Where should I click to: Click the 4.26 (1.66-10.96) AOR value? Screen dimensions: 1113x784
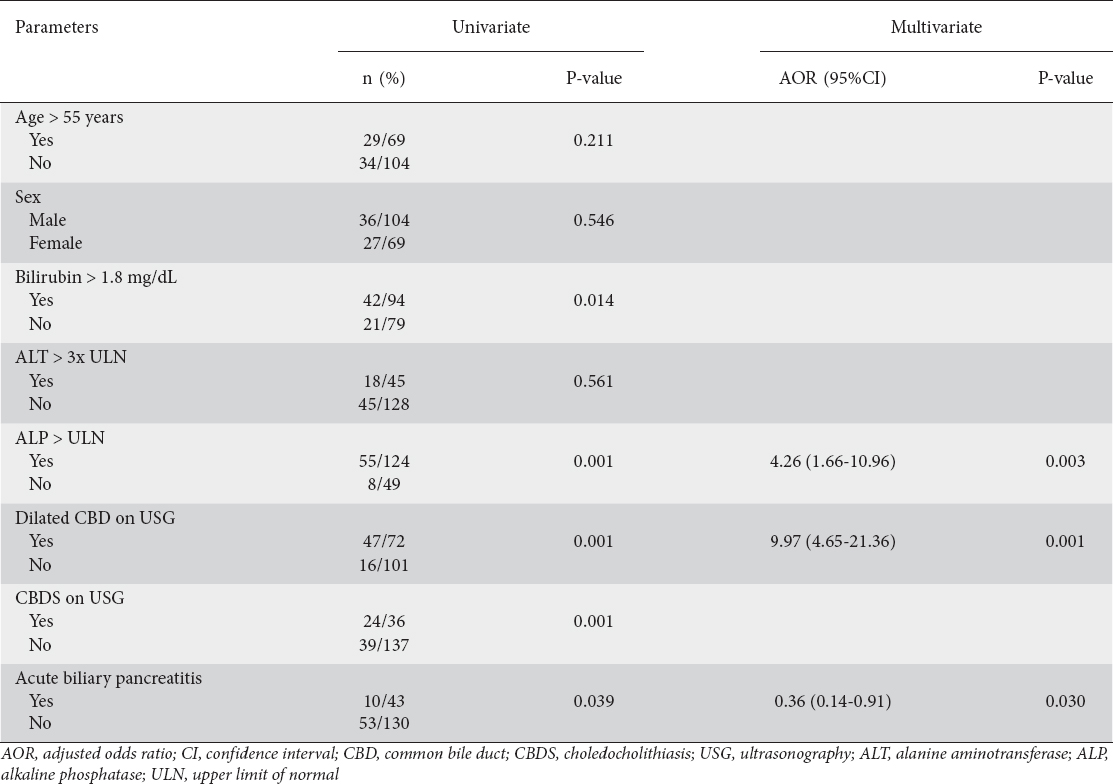[x=833, y=461]
